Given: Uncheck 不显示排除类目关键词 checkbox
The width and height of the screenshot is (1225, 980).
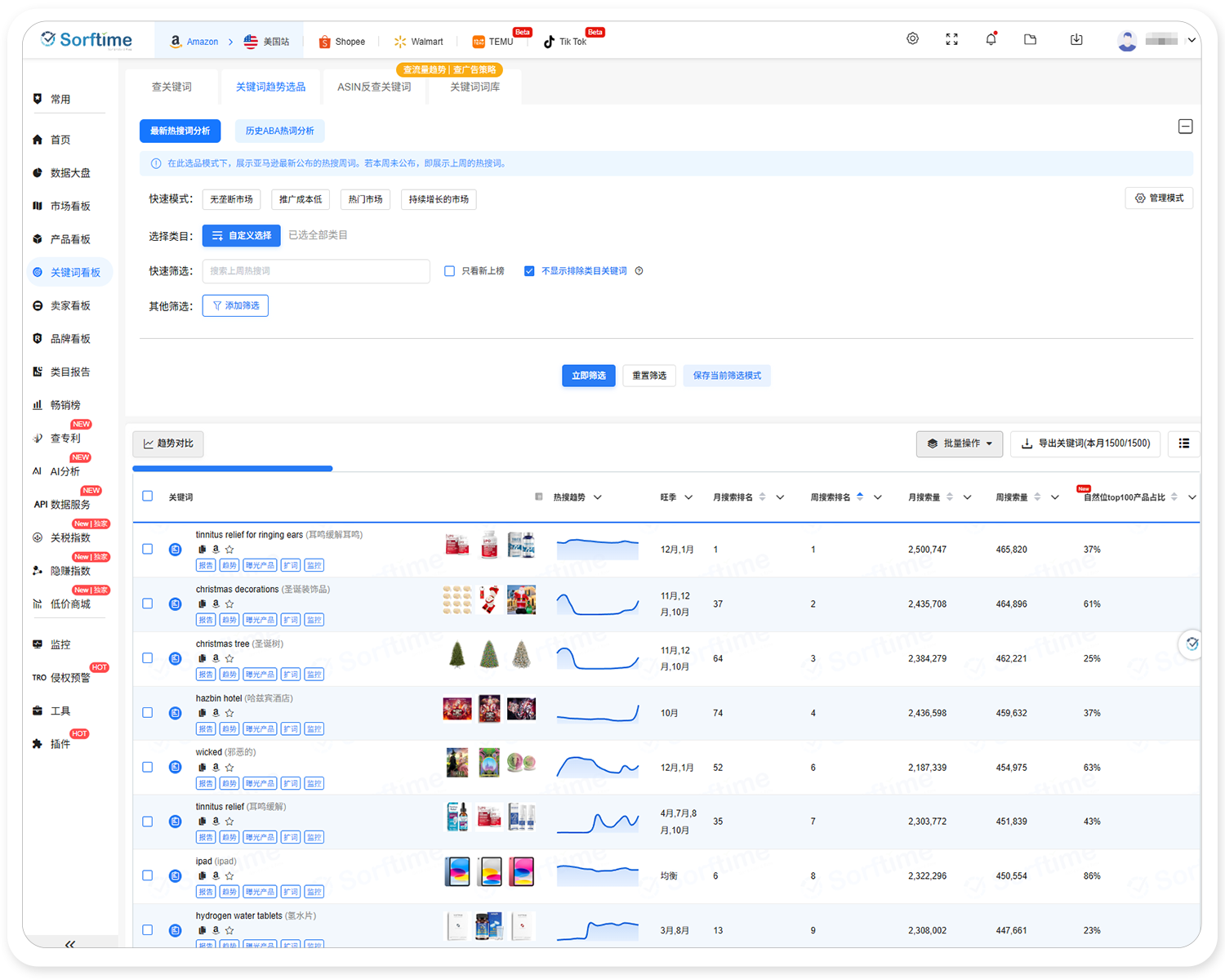Looking at the screenshot, I should (x=529, y=271).
